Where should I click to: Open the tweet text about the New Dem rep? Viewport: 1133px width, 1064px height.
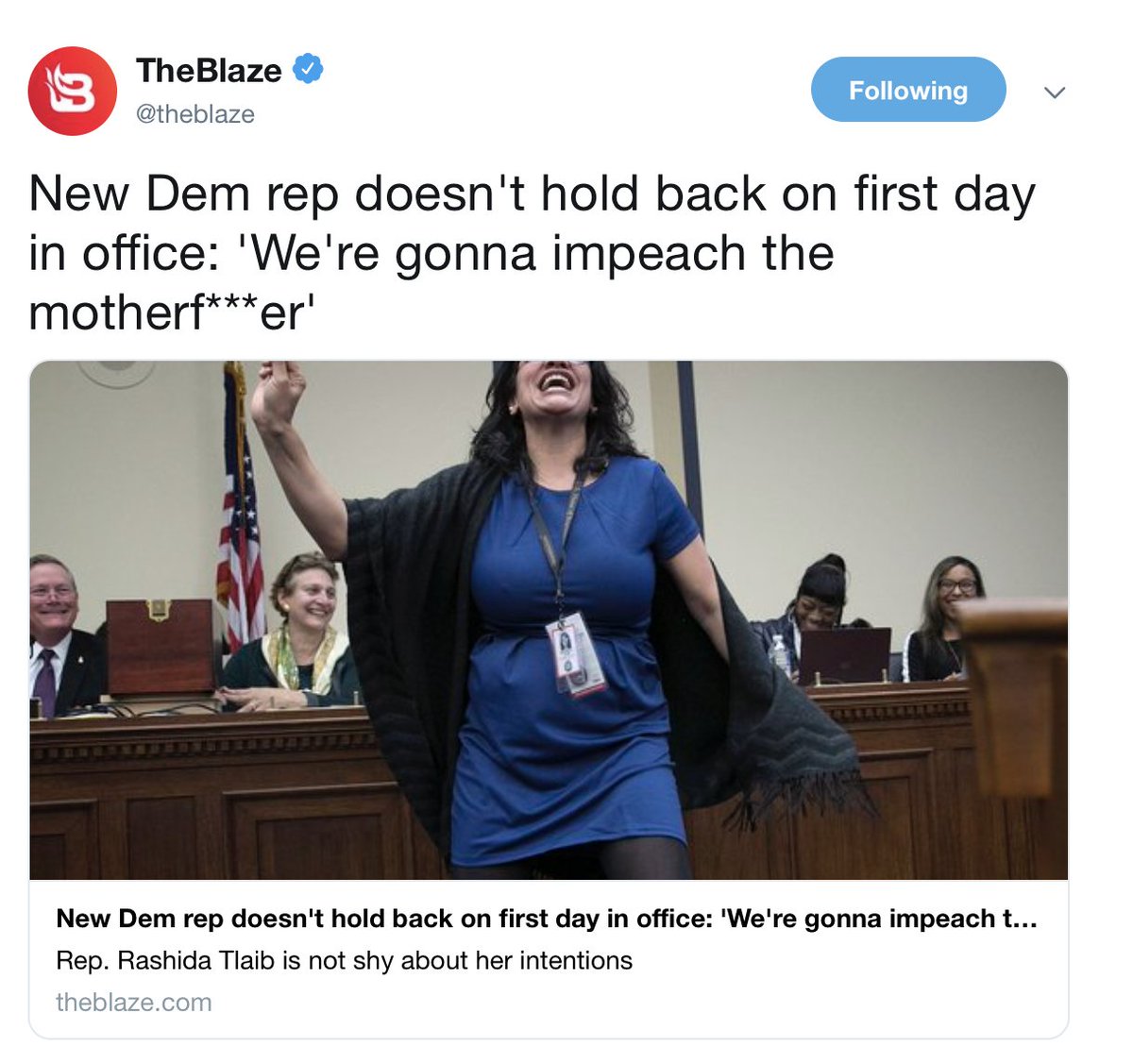click(533, 252)
